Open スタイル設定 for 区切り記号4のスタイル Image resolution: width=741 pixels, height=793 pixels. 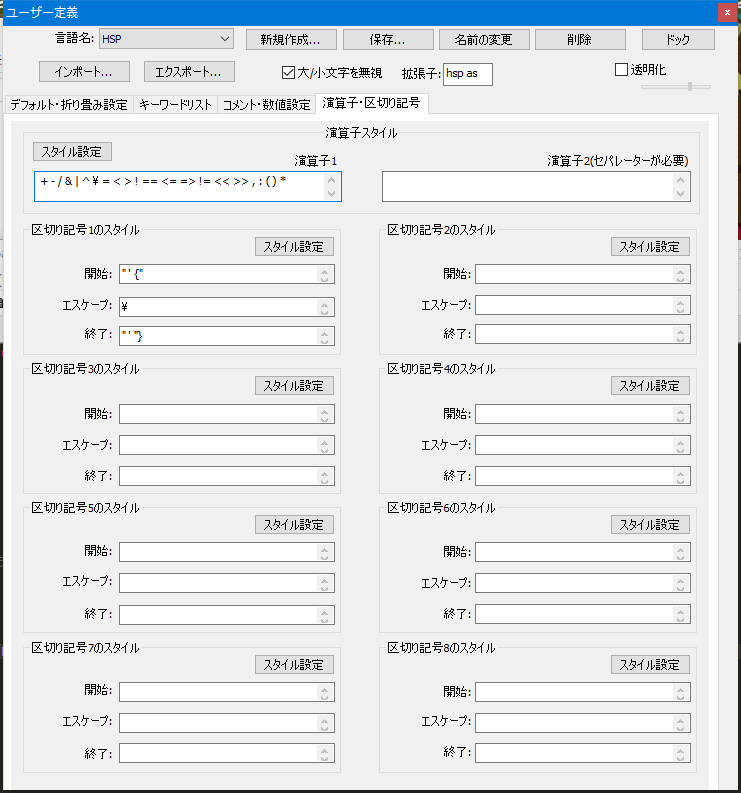coord(650,386)
